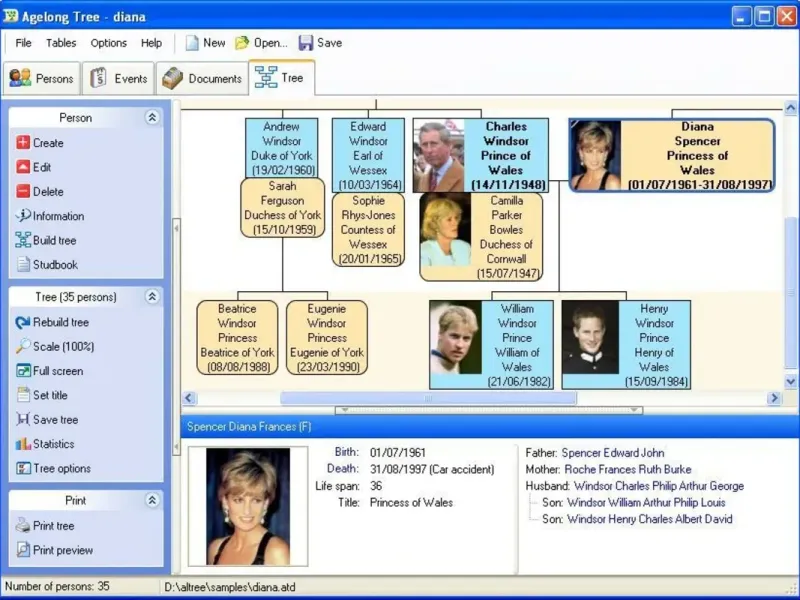Click the Events tab scroll icon
Image resolution: width=800 pixels, height=600 pixels.
pyautogui.click(x=98, y=78)
